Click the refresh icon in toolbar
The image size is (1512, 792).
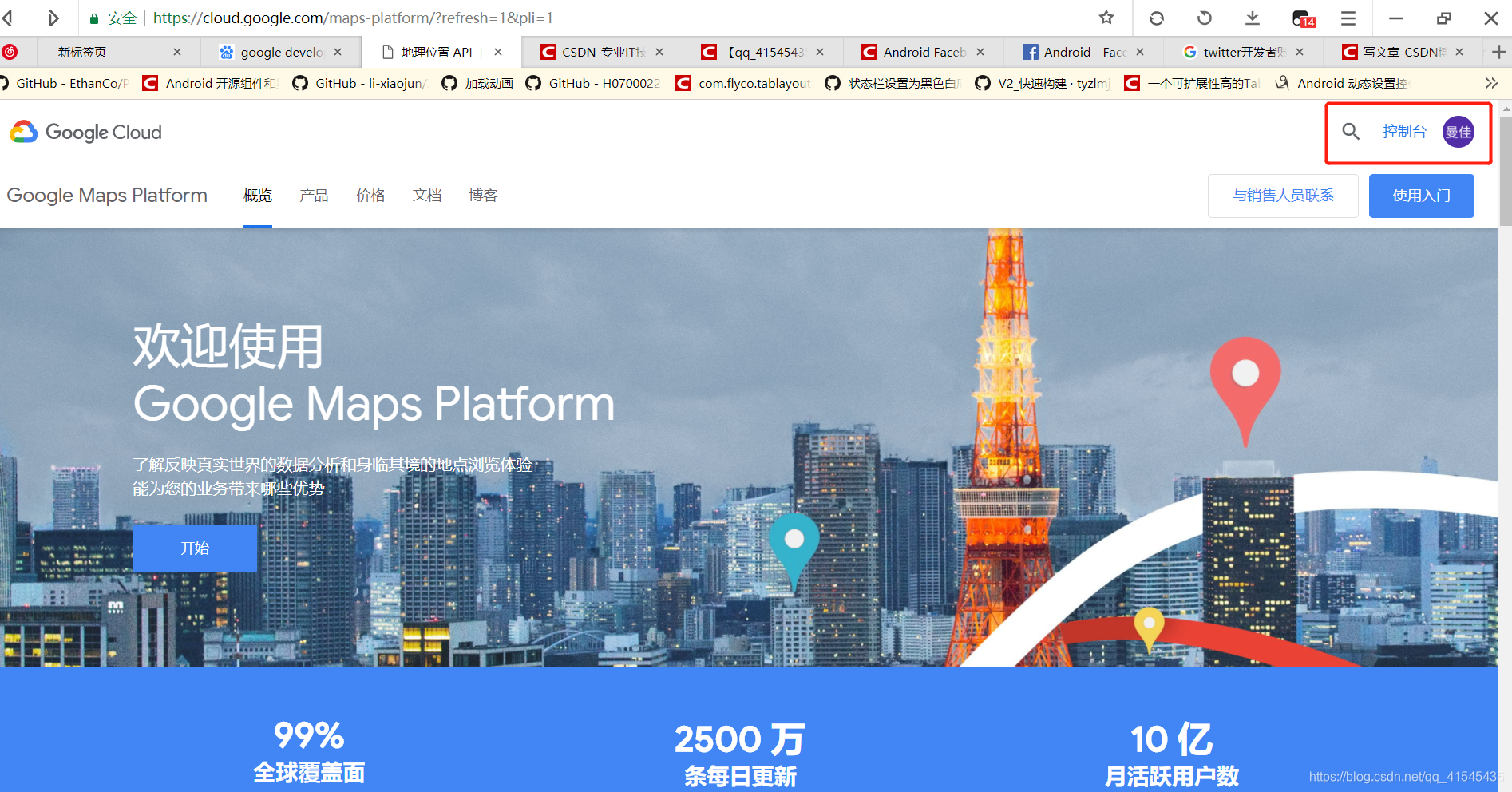[1157, 18]
